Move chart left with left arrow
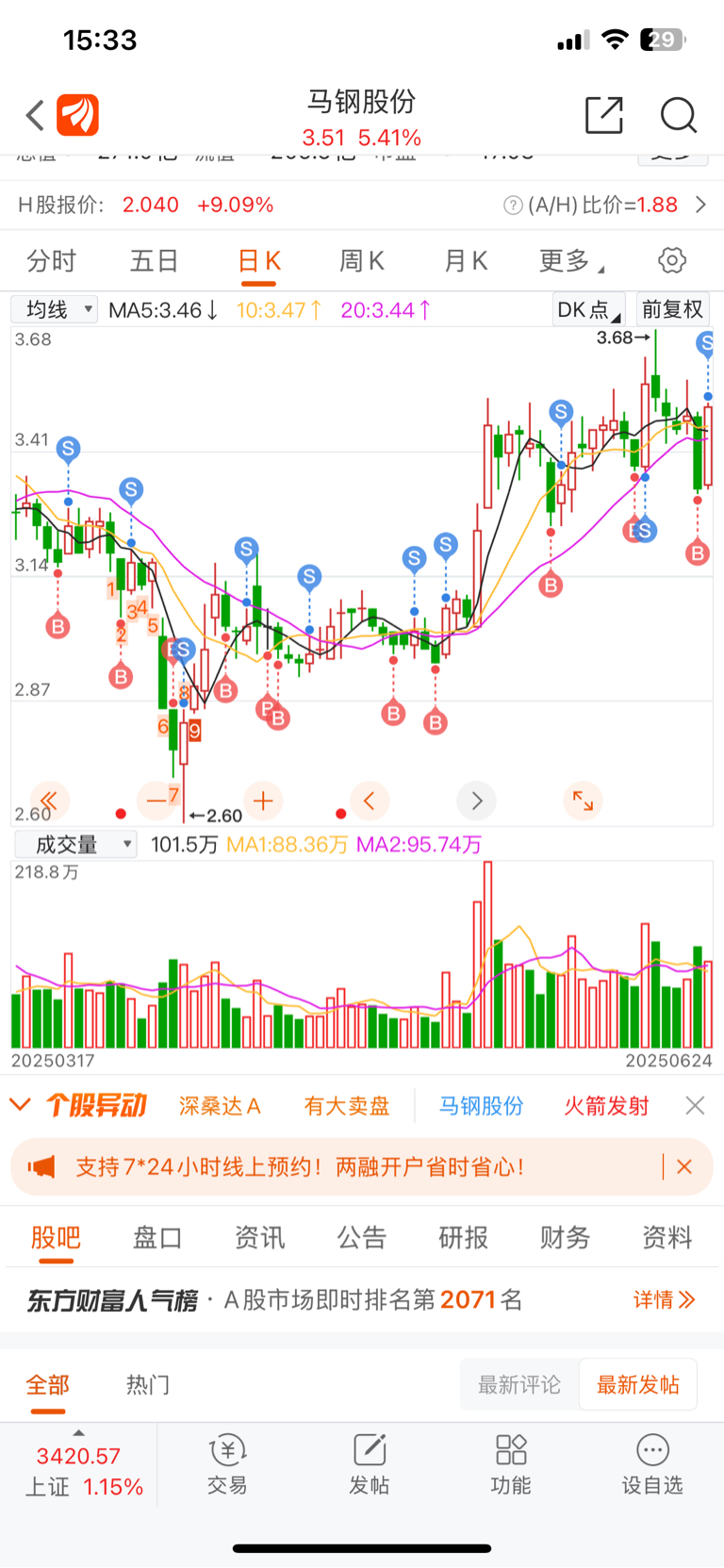Image resolution: width=724 pixels, height=1568 pixels. tap(370, 801)
